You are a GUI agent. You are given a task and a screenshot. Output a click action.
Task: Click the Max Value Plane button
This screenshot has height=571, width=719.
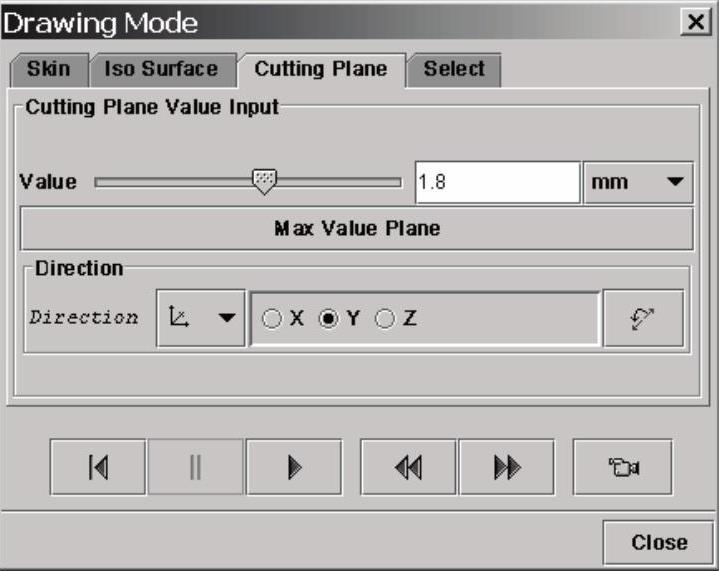click(357, 228)
